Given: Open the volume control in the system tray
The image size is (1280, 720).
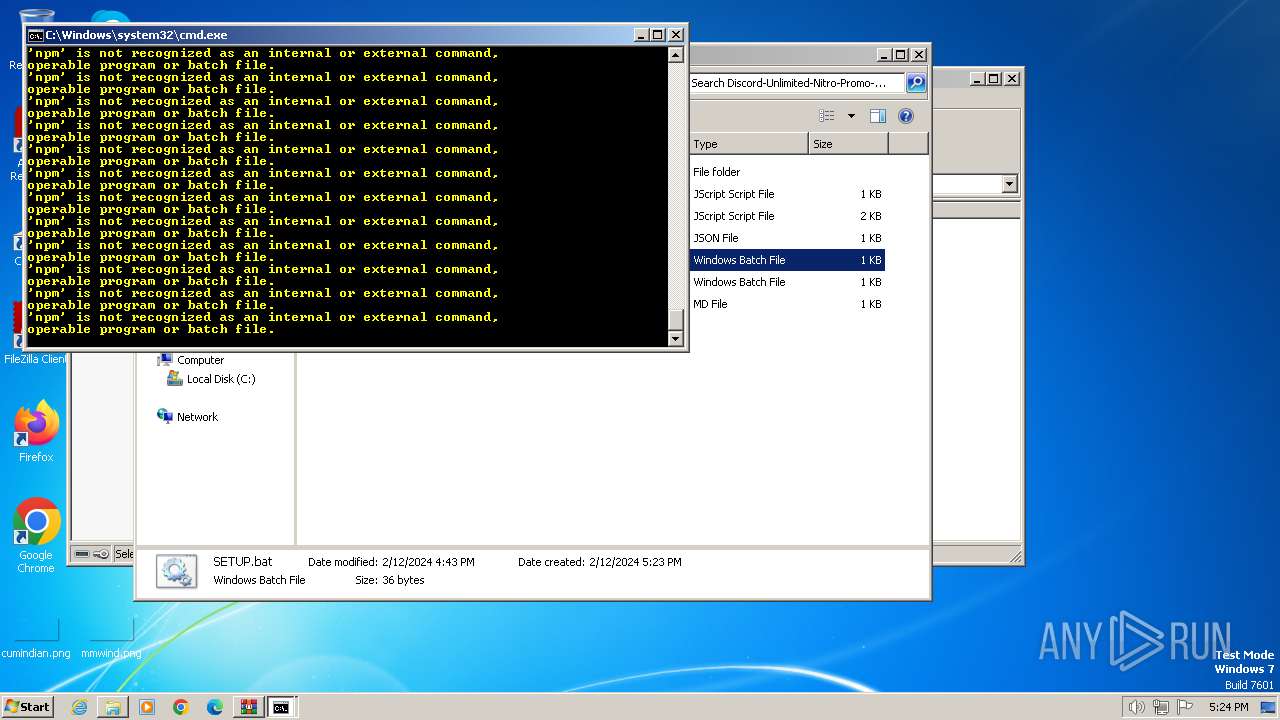Looking at the screenshot, I should [1137, 707].
